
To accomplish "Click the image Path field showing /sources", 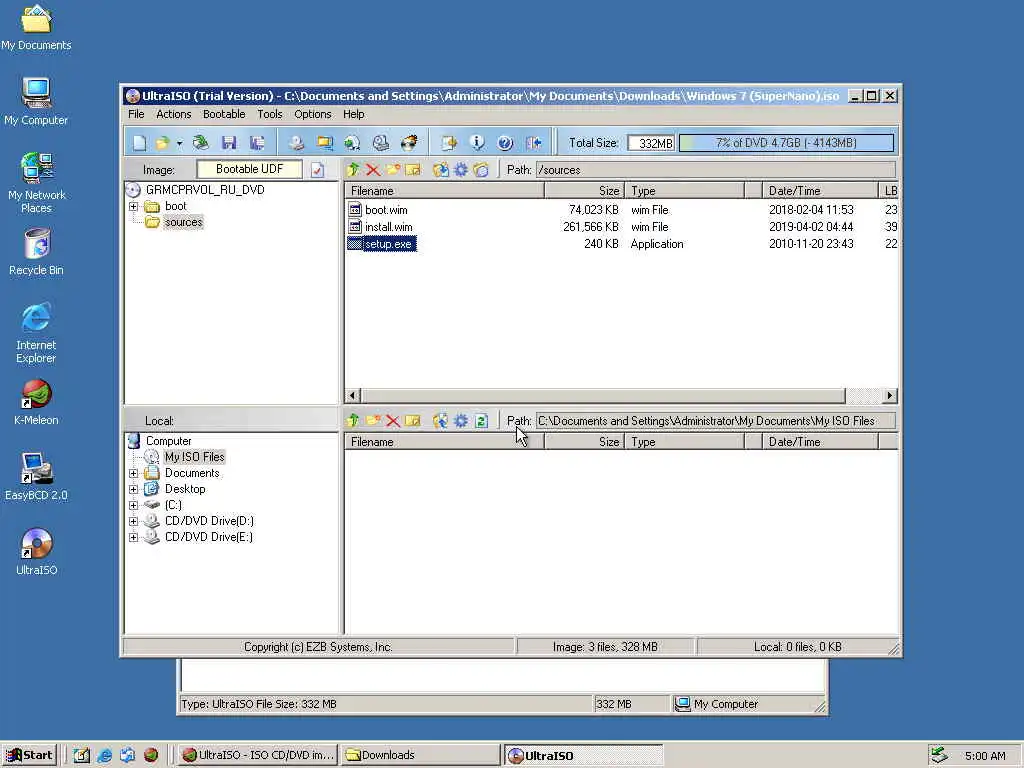I will click(x=716, y=170).
